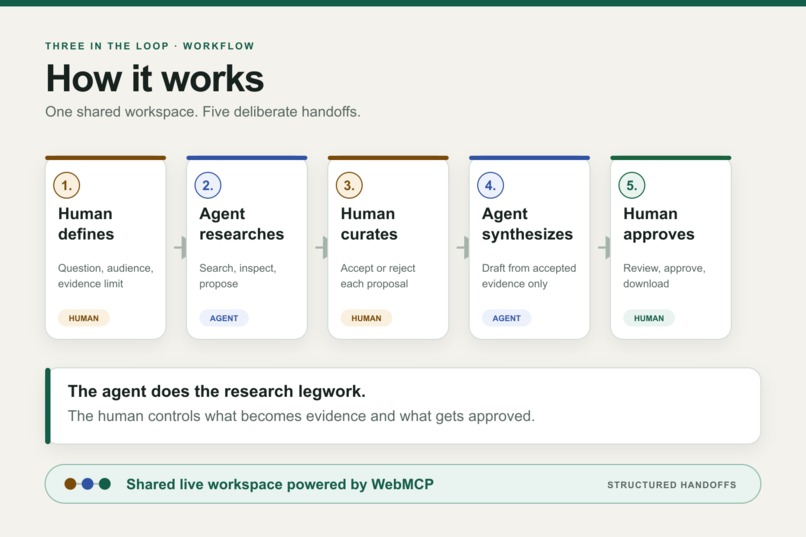The height and width of the screenshot is (537, 806).
Task: Click 'The agent does the research legwork.'
Action: click(x=216, y=391)
